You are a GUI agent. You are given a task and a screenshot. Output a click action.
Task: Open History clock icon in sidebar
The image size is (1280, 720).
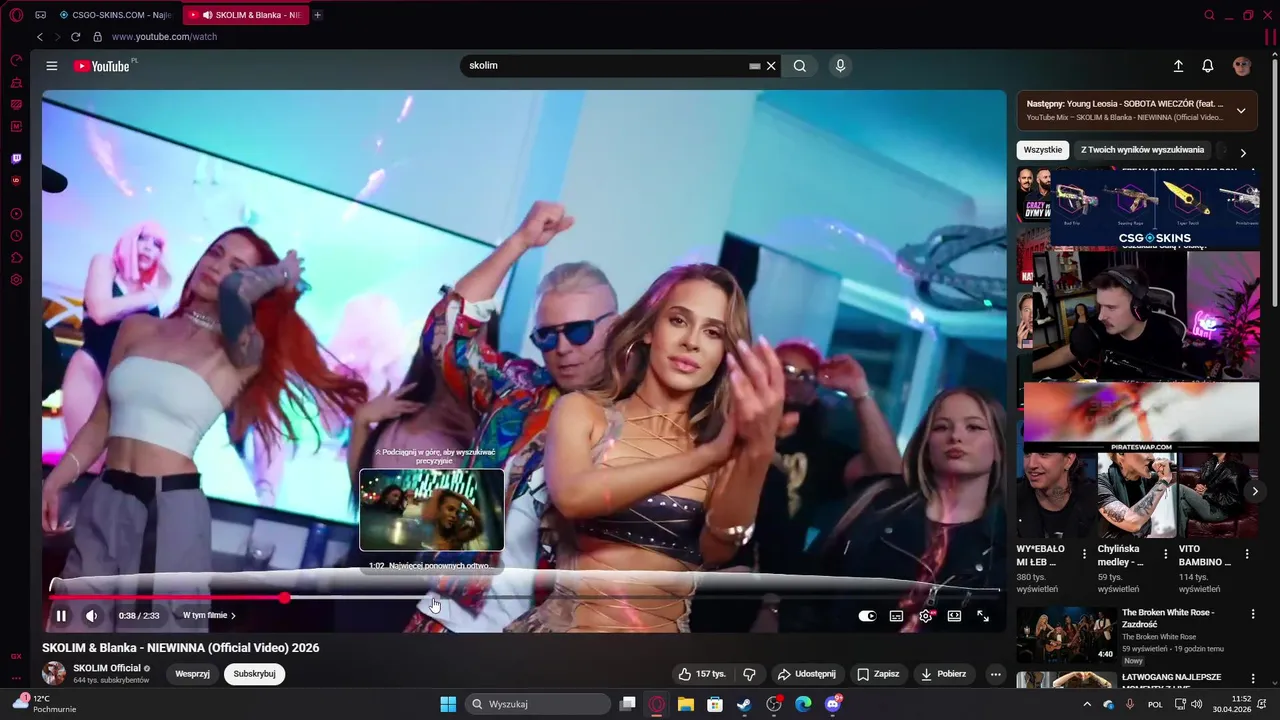(x=16, y=236)
